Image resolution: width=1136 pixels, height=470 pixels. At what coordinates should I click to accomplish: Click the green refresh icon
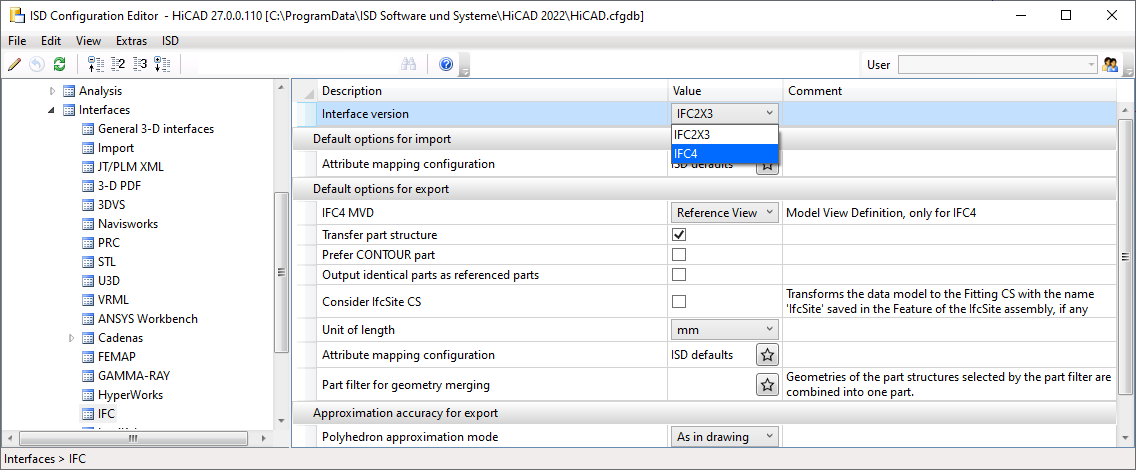(x=59, y=64)
